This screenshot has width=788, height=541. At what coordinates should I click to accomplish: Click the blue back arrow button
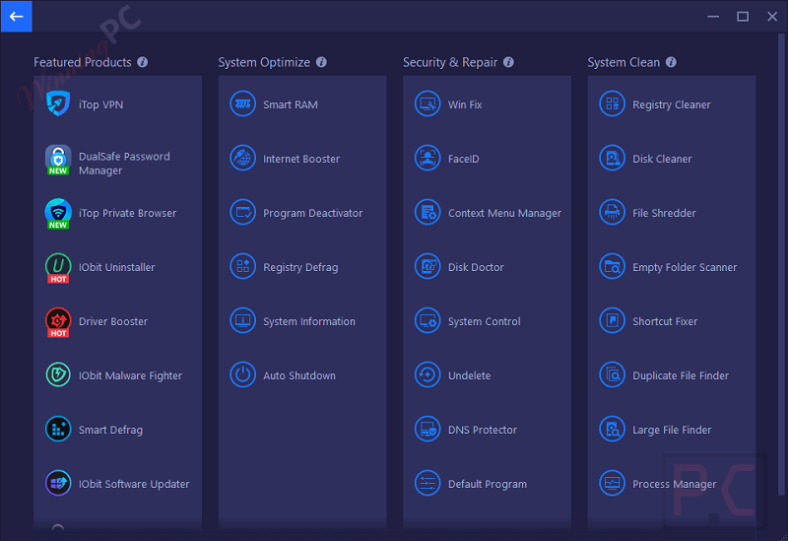[x=16, y=16]
